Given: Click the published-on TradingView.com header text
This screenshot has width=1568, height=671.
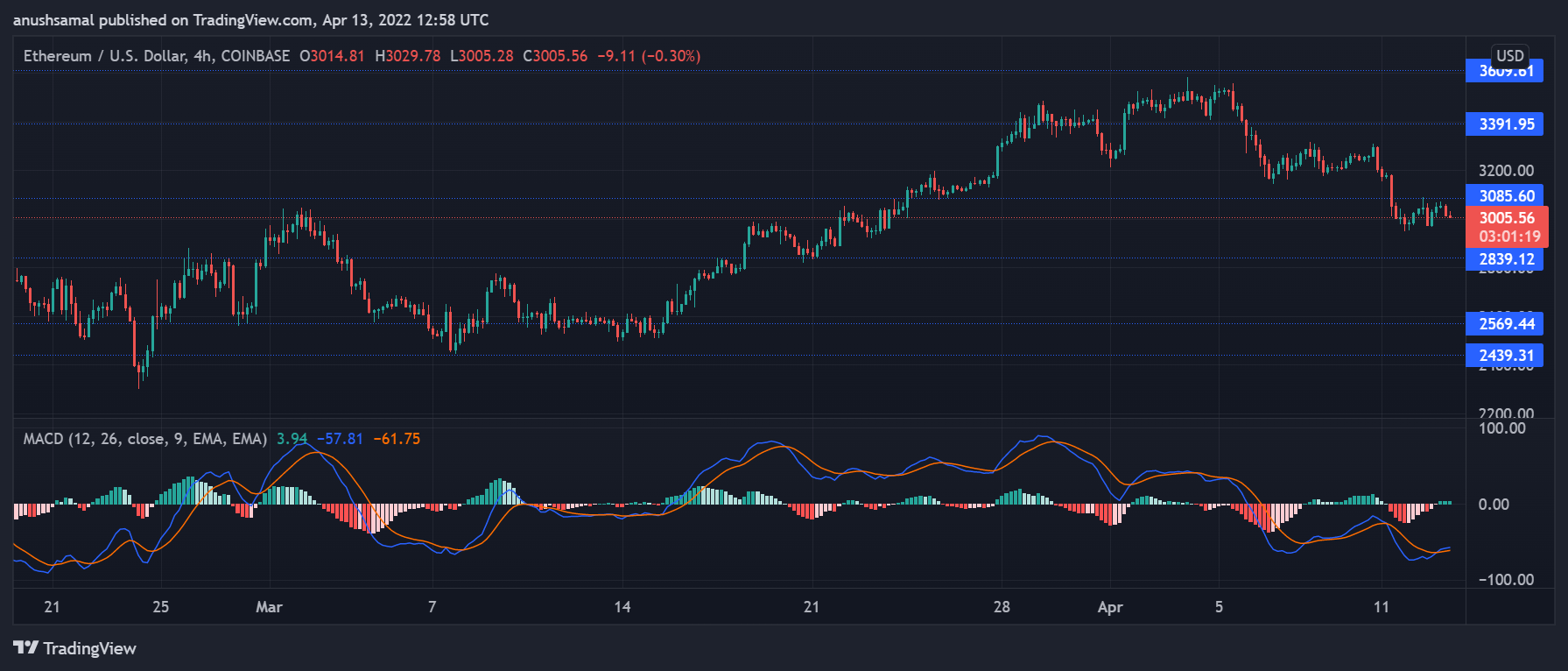Looking at the screenshot, I should pyautogui.click(x=250, y=20).
